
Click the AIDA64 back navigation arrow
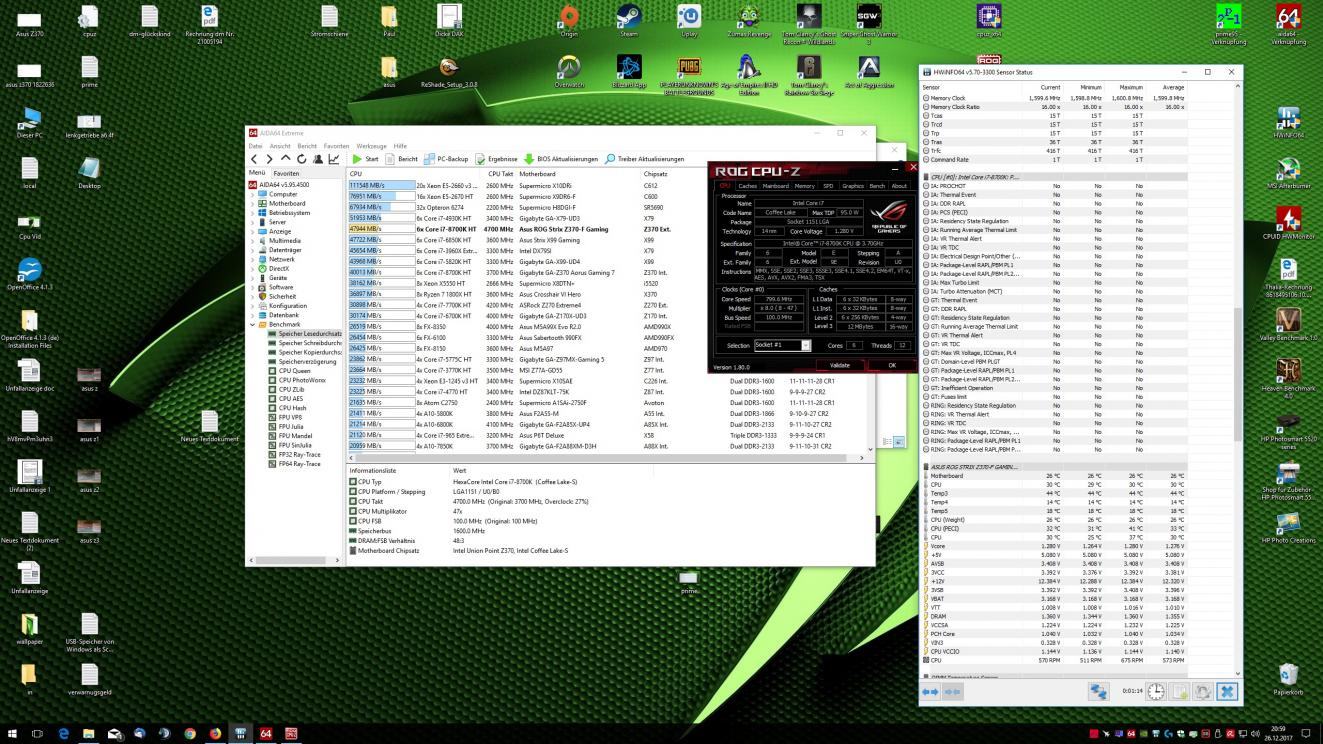click(x=255, y=159)
